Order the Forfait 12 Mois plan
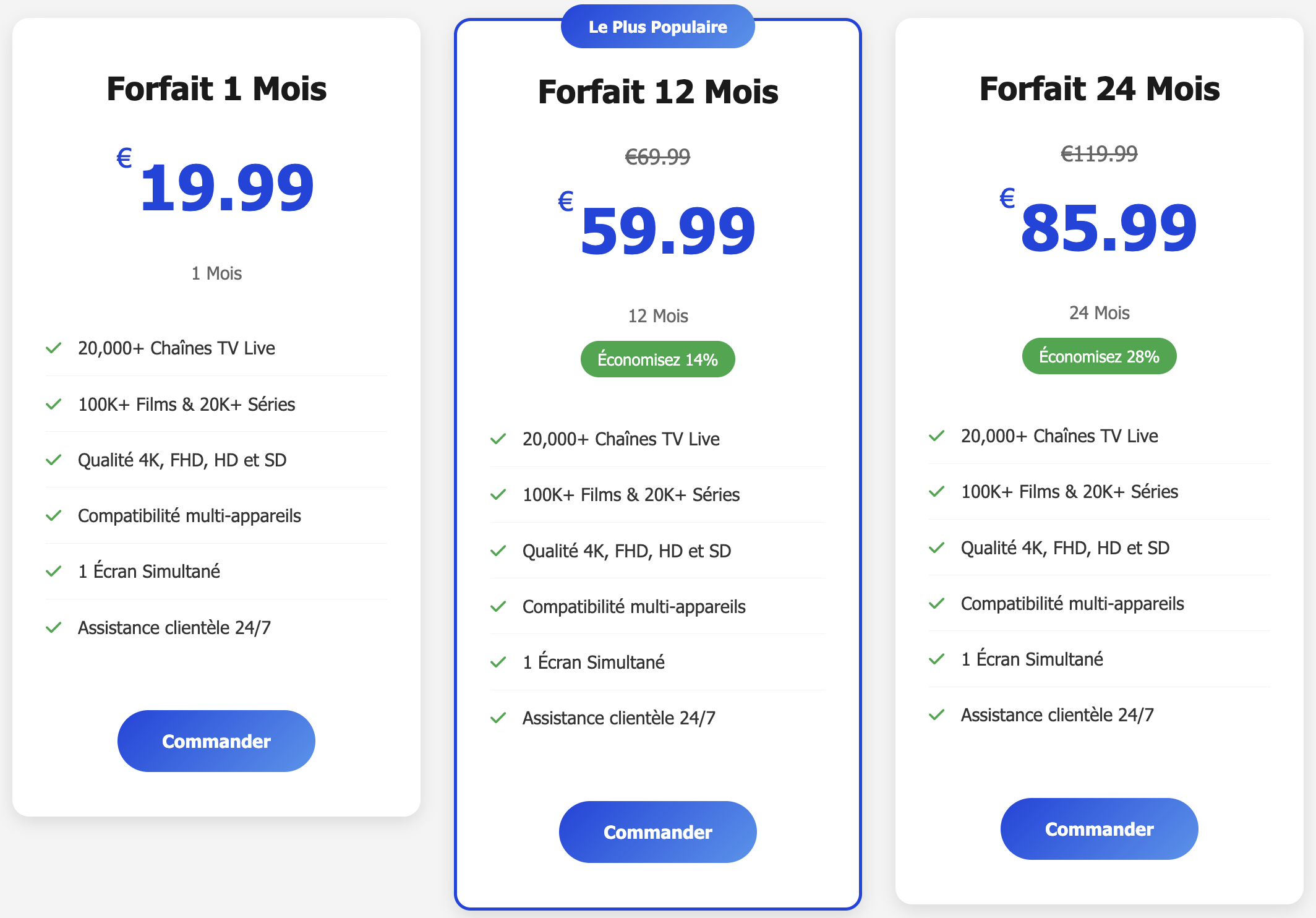The image size is (1316, 918). [x=657, y=831]
